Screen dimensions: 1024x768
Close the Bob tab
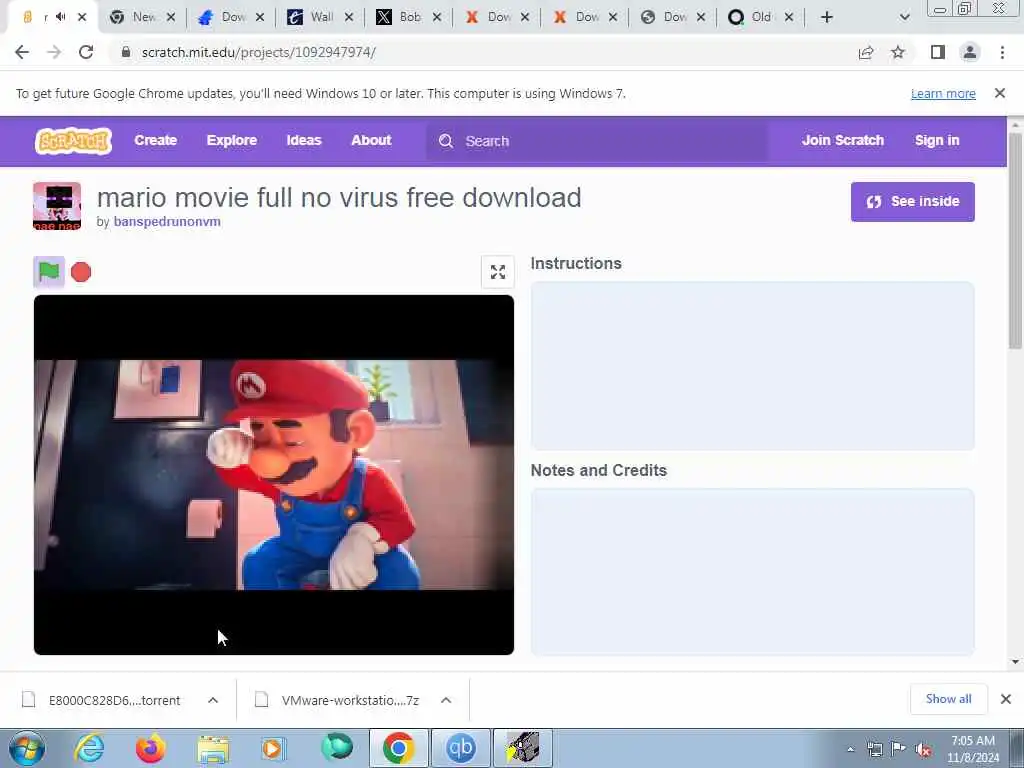point(437,18)
